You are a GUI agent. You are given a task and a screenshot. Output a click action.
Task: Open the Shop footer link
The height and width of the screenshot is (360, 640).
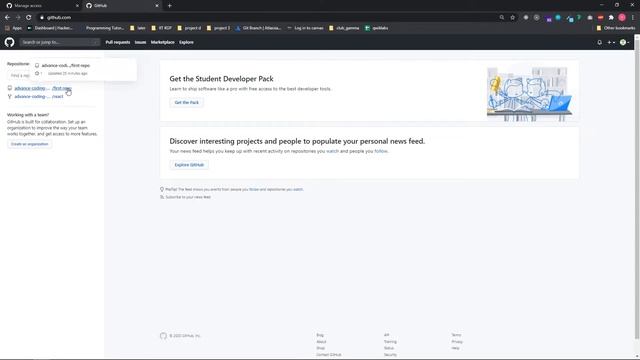(320, 348)
